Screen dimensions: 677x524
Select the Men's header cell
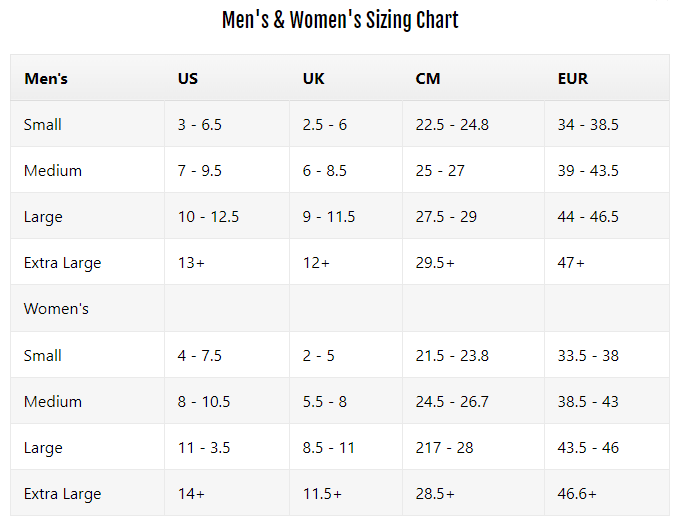tap(46, 79)
